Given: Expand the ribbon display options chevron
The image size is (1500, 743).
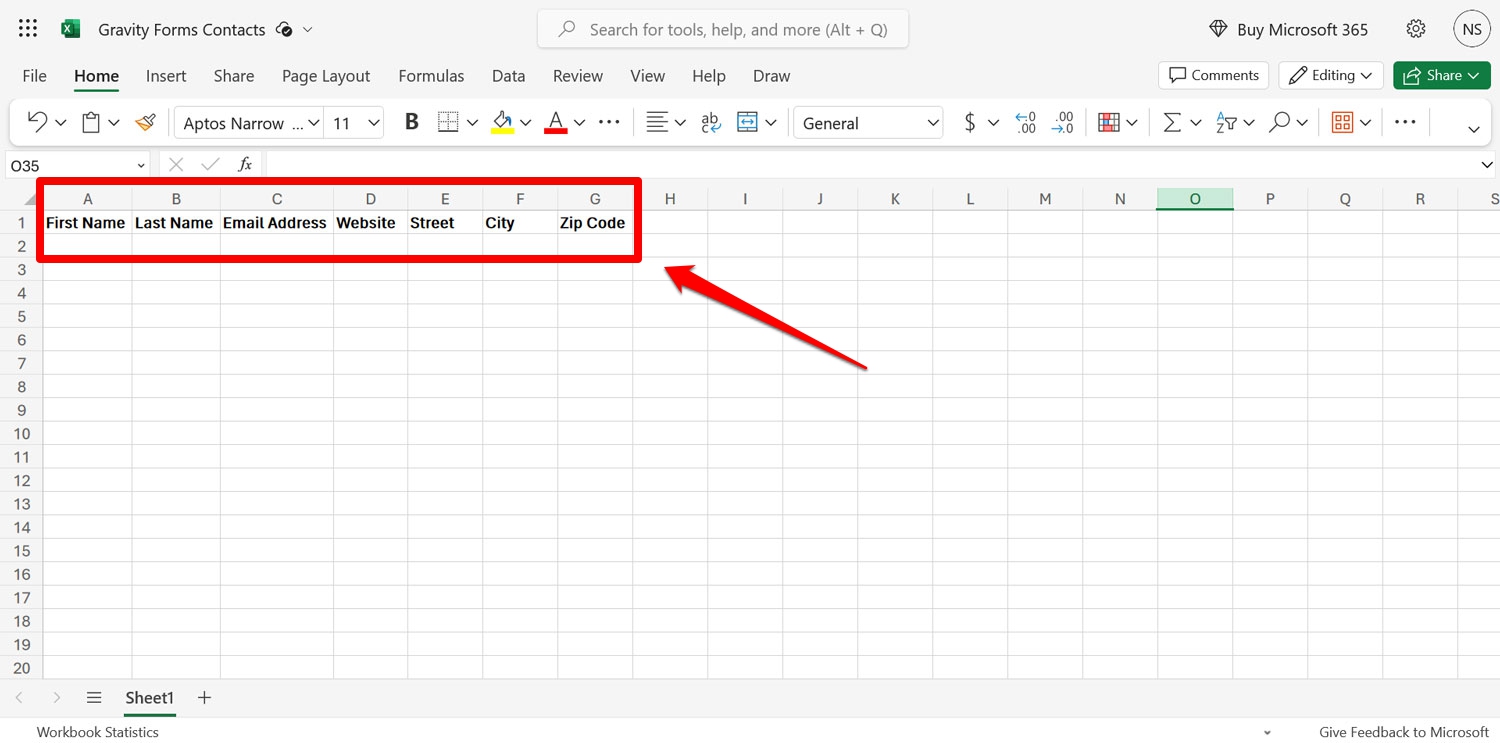Looking at the screenshot, I should coord(1473,129).
